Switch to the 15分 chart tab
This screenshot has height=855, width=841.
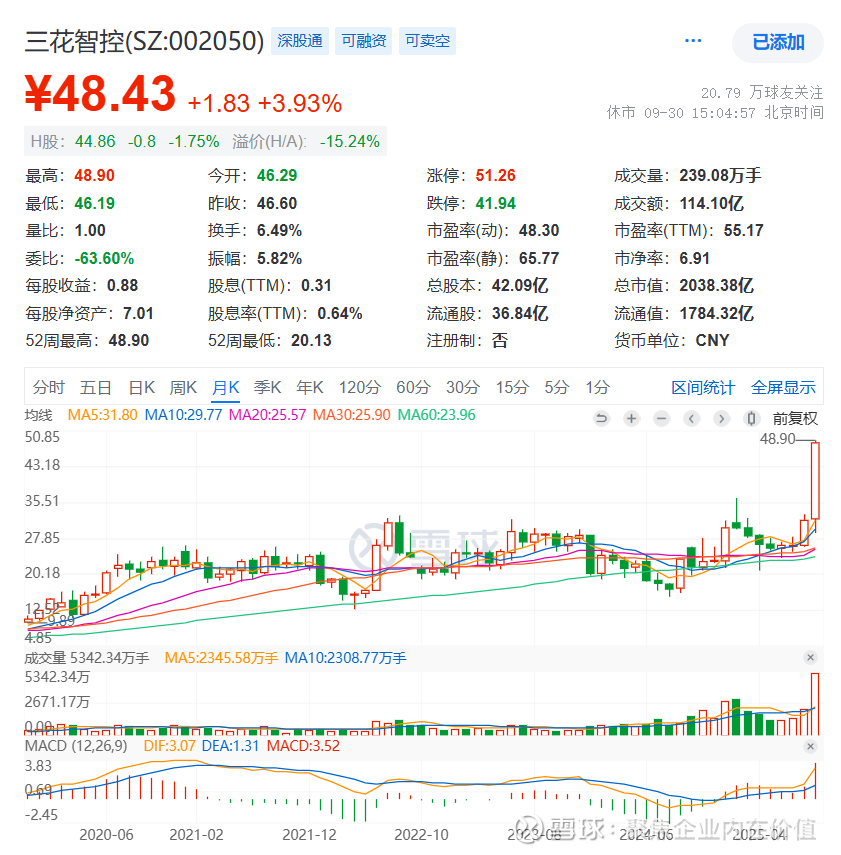(x=512, y=388)
